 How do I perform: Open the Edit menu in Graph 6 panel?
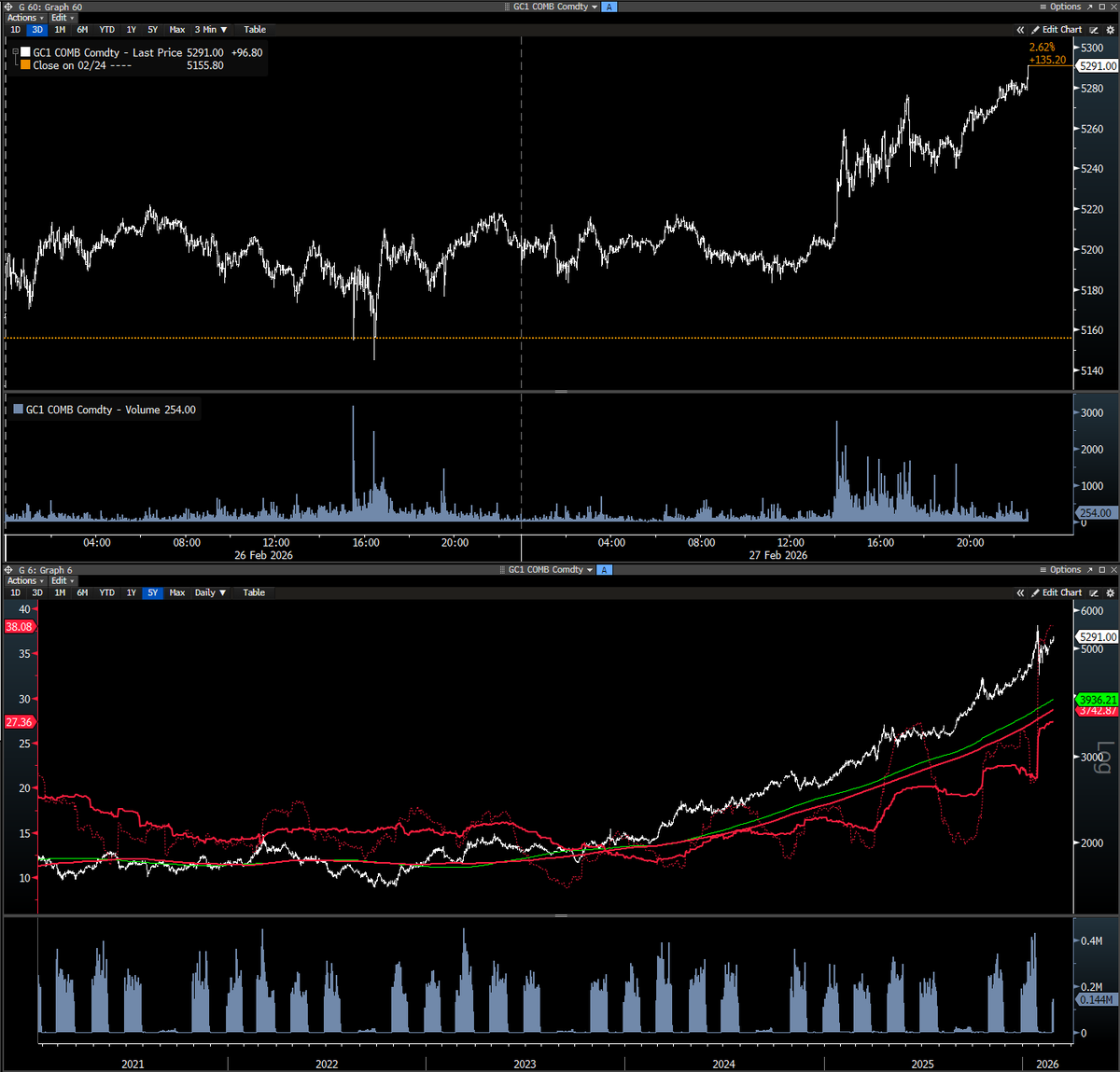click(x=63, y=580)
